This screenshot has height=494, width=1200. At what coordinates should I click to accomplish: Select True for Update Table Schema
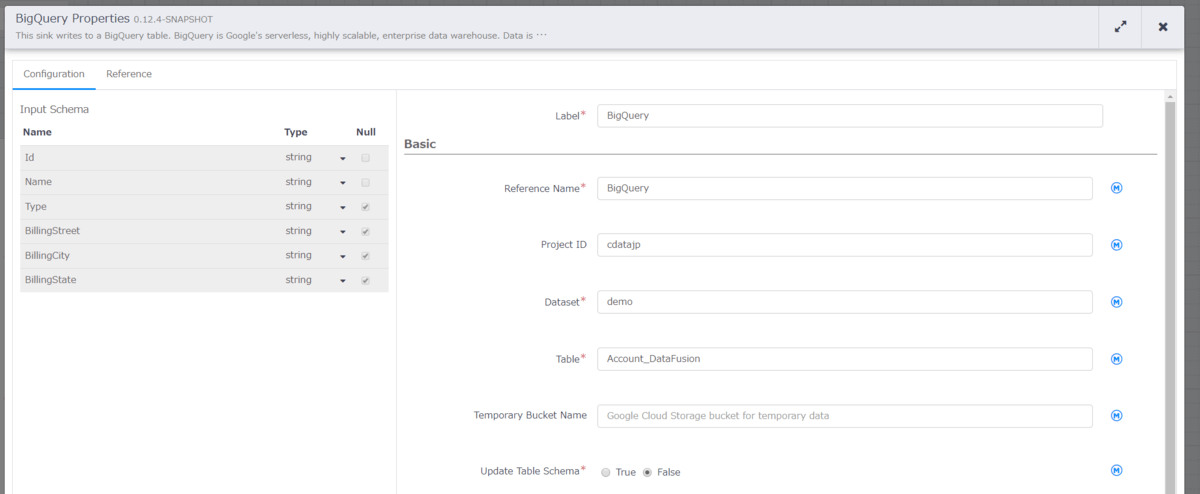(x=606, y=472)
